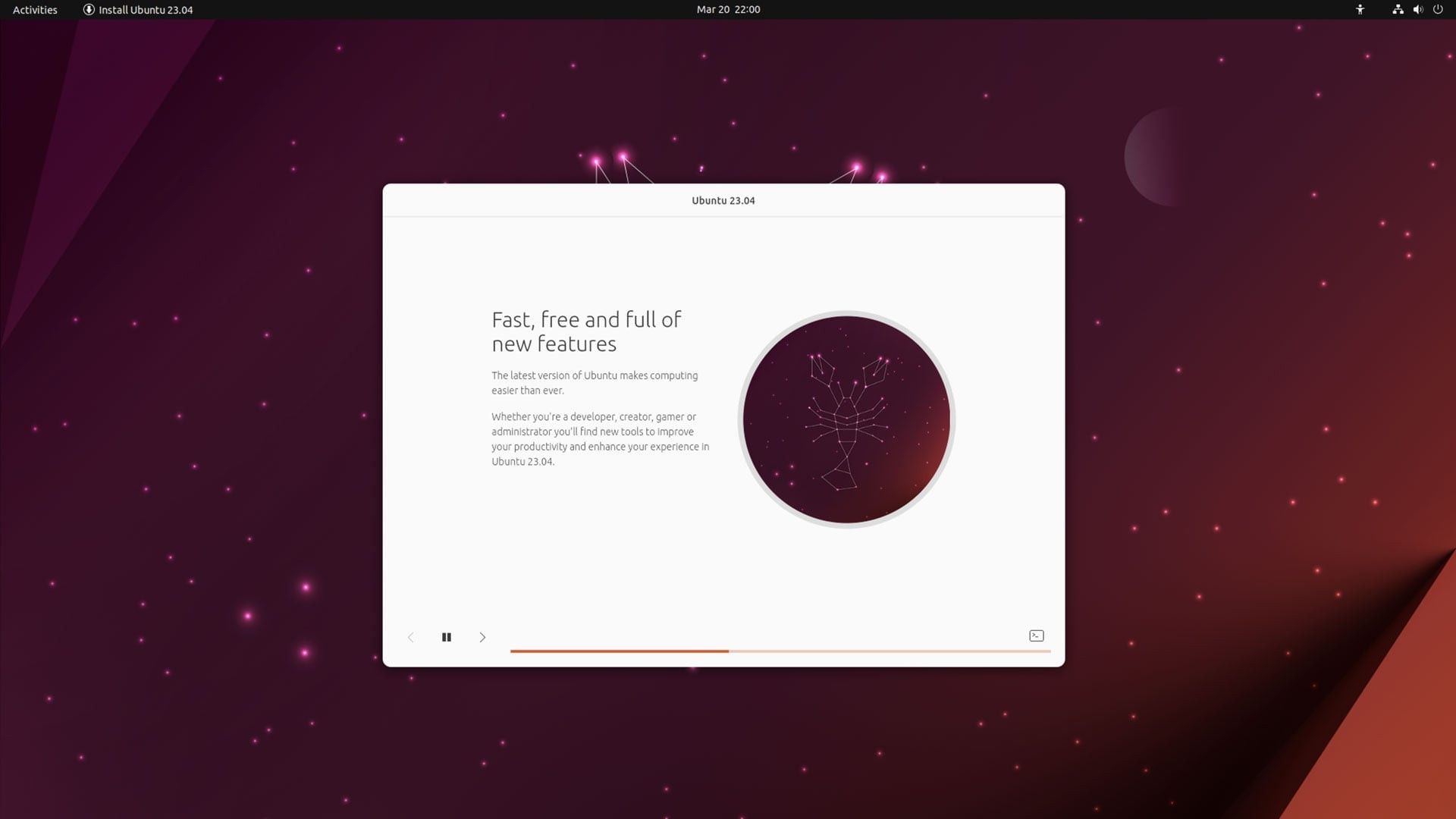Go back to the previous slide
Image resolution: width=1456 pixels, height=819 pixels.
coord(411,637)
